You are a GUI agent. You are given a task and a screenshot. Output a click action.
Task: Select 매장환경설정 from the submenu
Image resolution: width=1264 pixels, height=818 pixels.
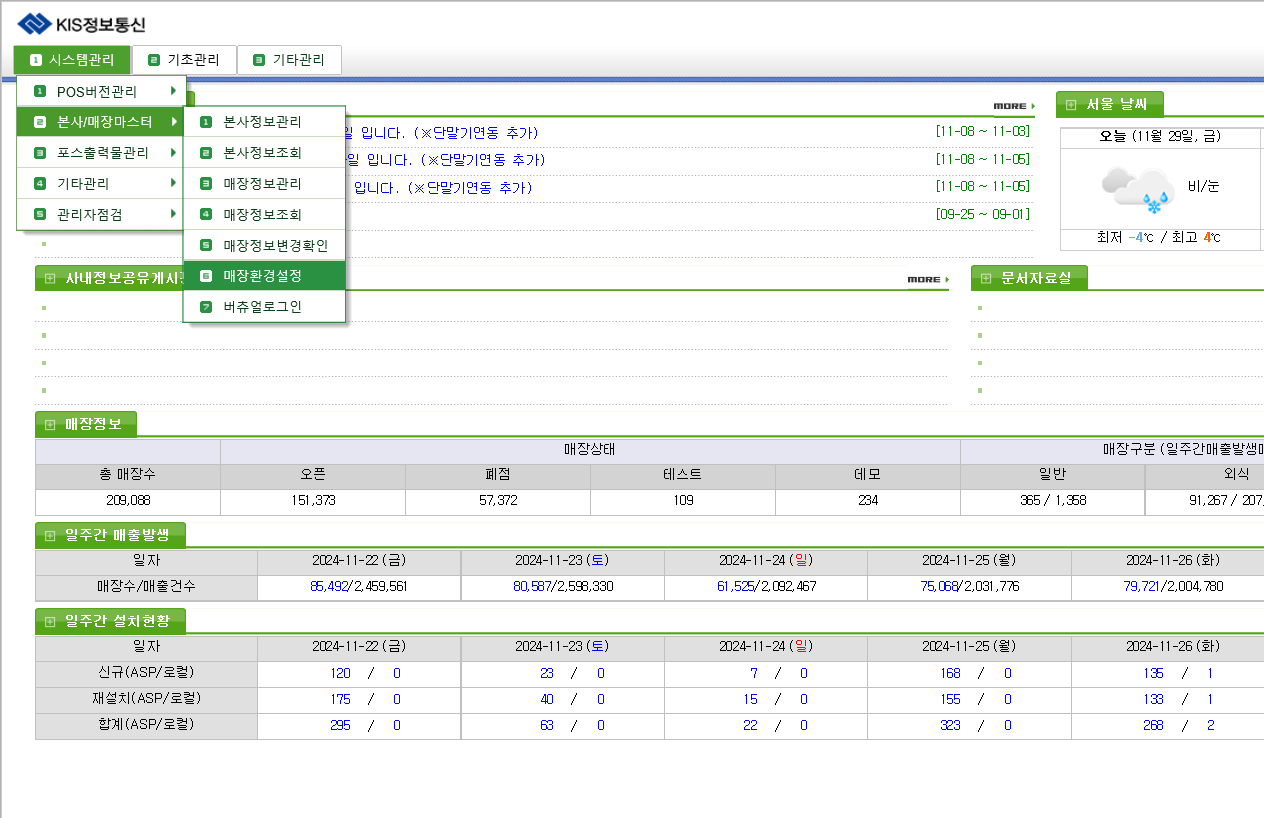[263, 275]
